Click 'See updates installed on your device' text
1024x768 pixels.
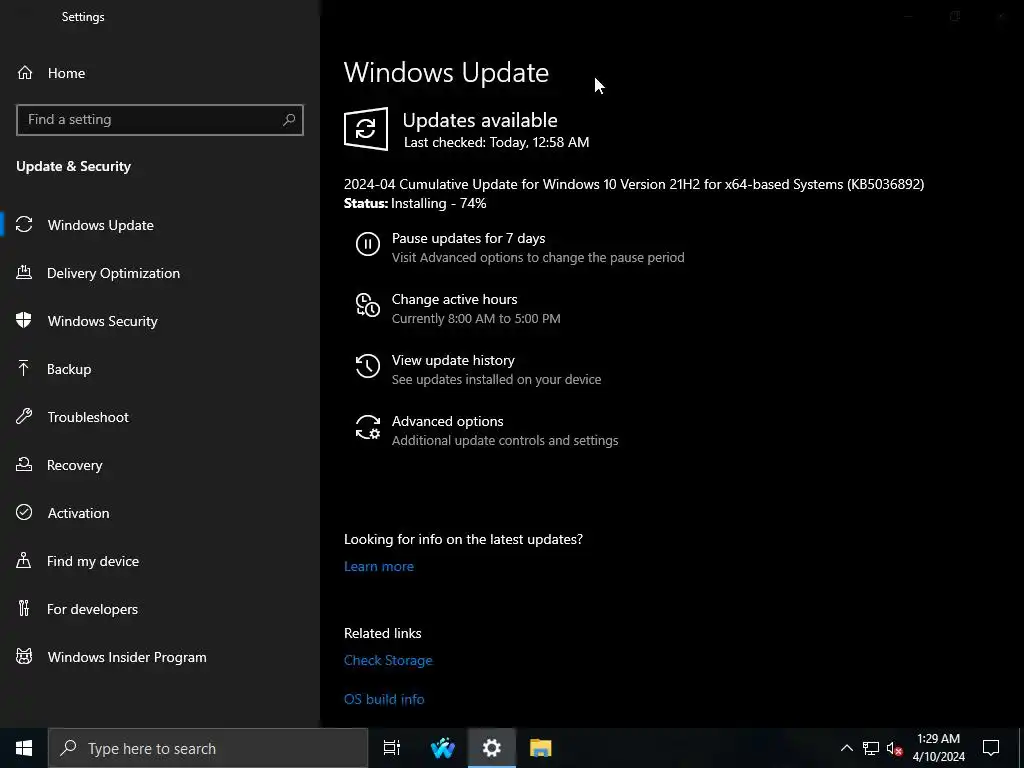(x=496, y=379)
